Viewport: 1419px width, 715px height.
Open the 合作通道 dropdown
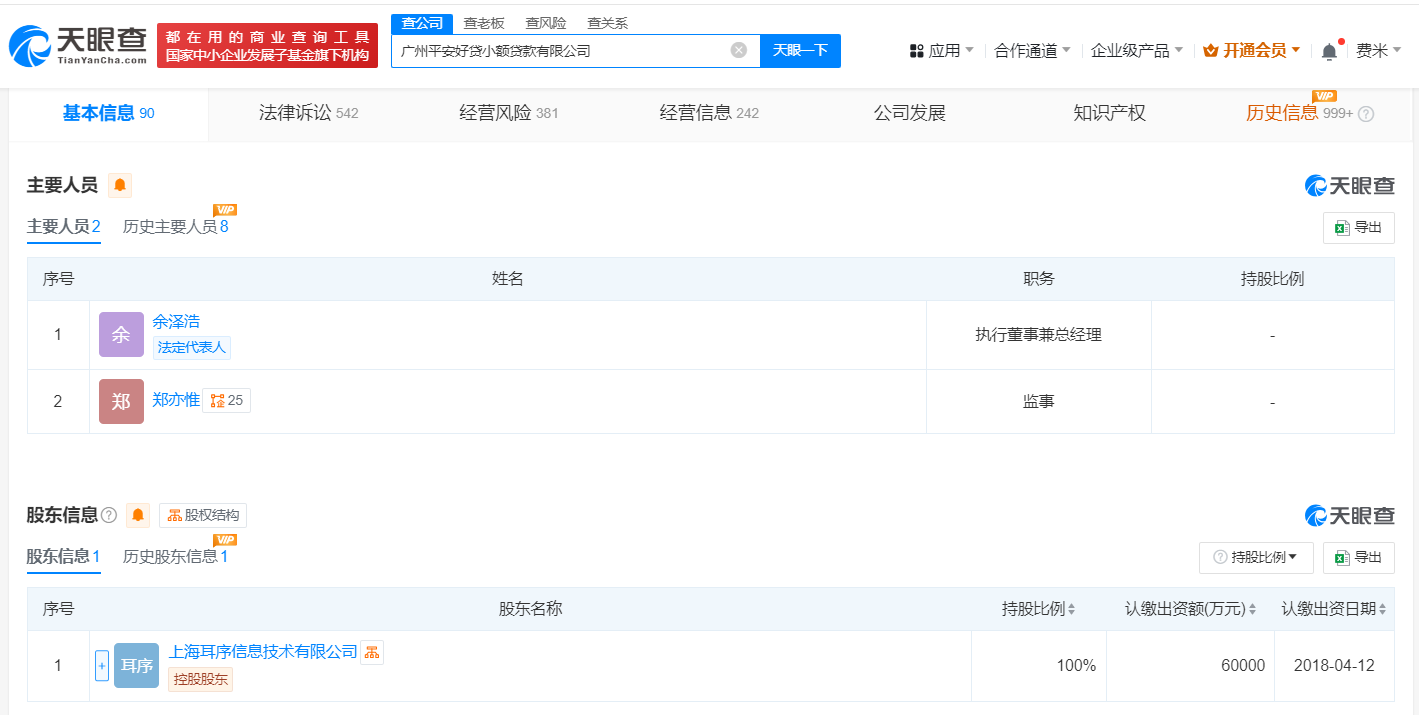click(1033, 51)
